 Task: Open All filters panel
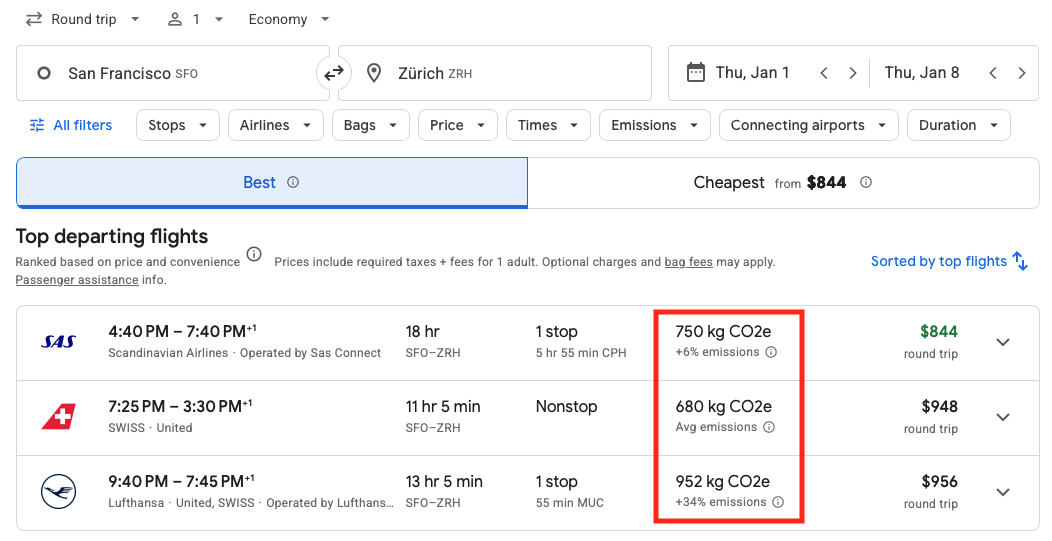(70, 126)
